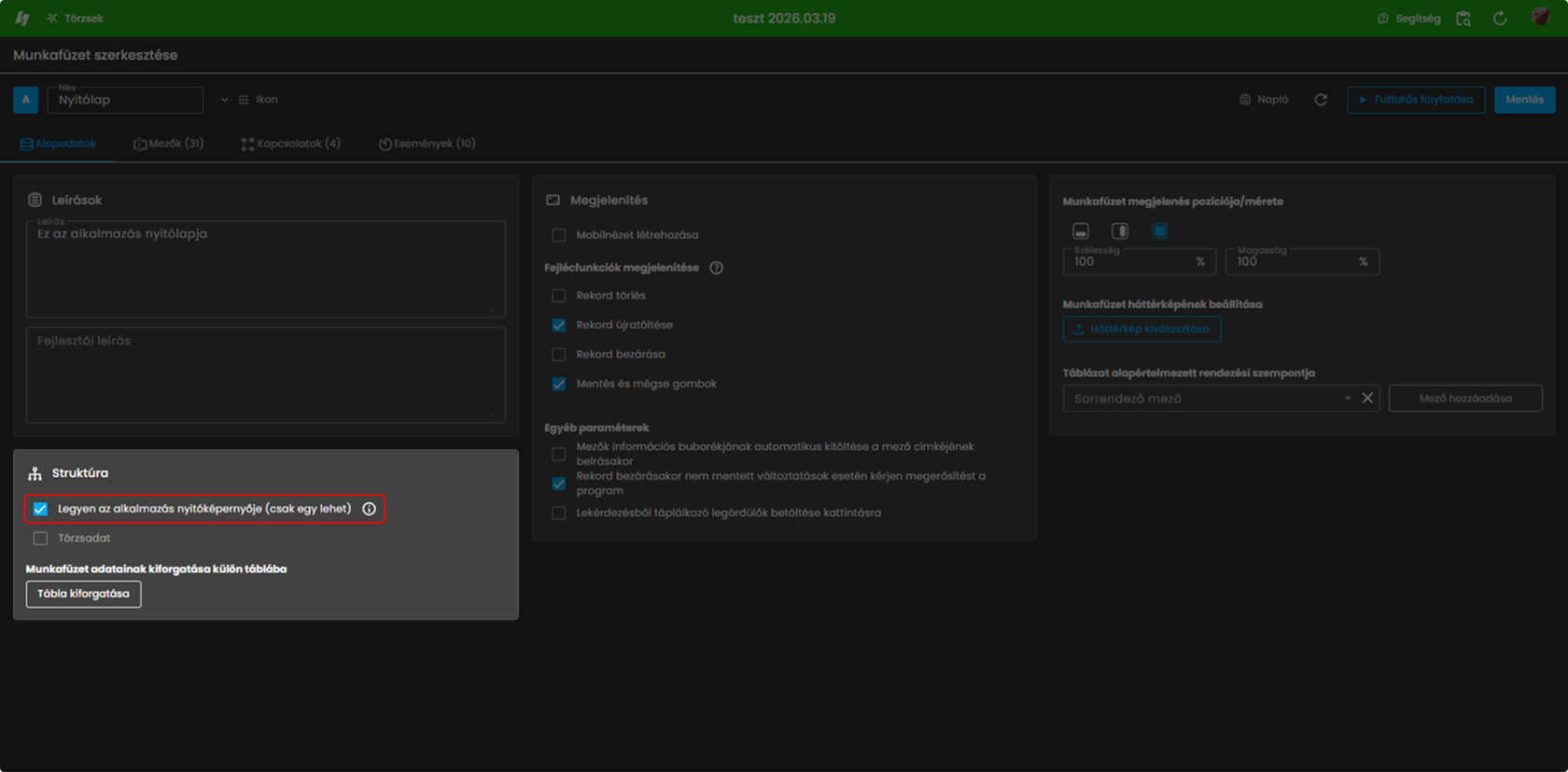1568x772 pixels.
Task: Uncheck Rekord újratöltése checkbox
Action: click(558, 325)
